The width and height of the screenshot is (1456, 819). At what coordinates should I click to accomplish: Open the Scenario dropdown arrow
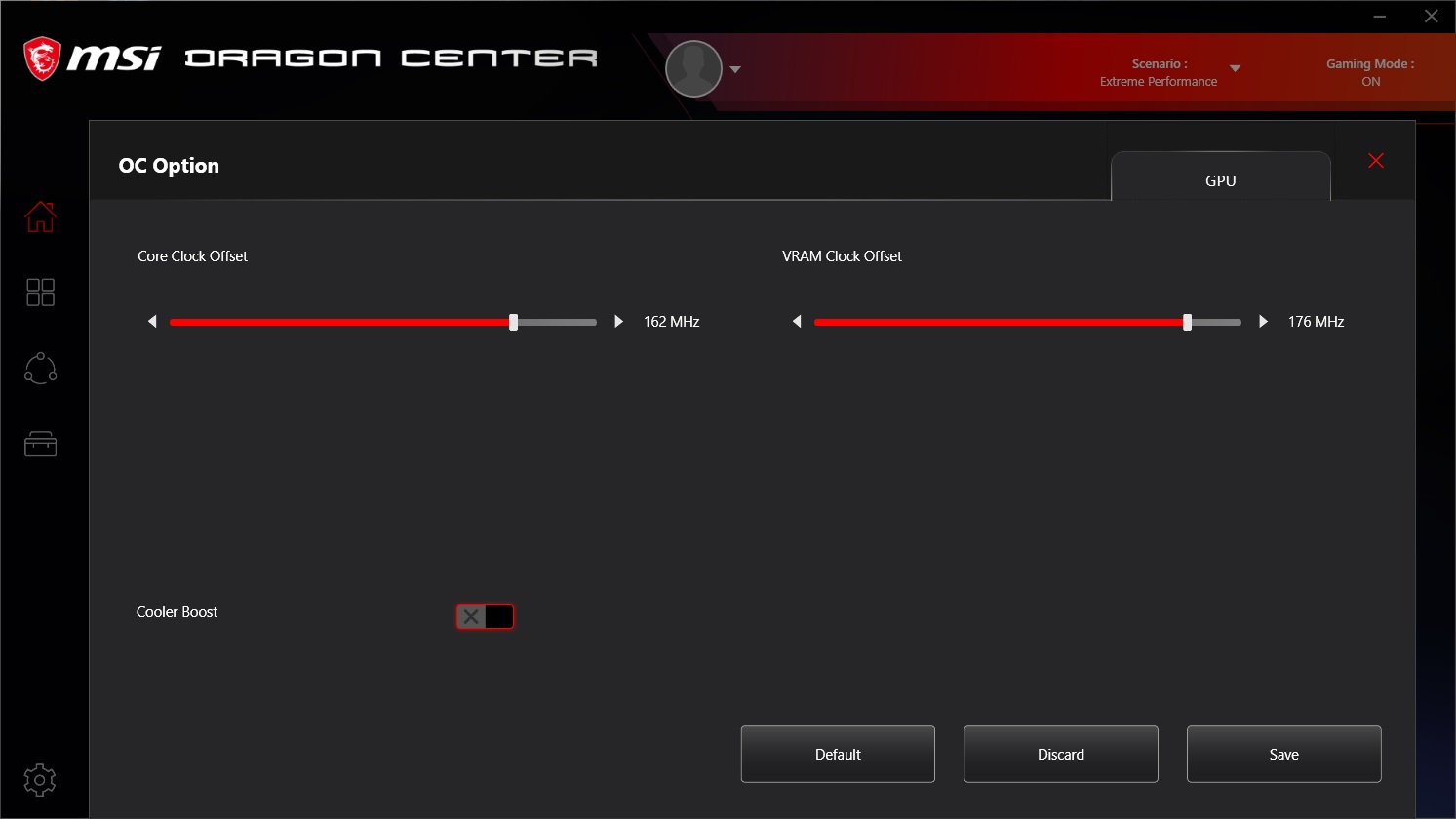1235,69
